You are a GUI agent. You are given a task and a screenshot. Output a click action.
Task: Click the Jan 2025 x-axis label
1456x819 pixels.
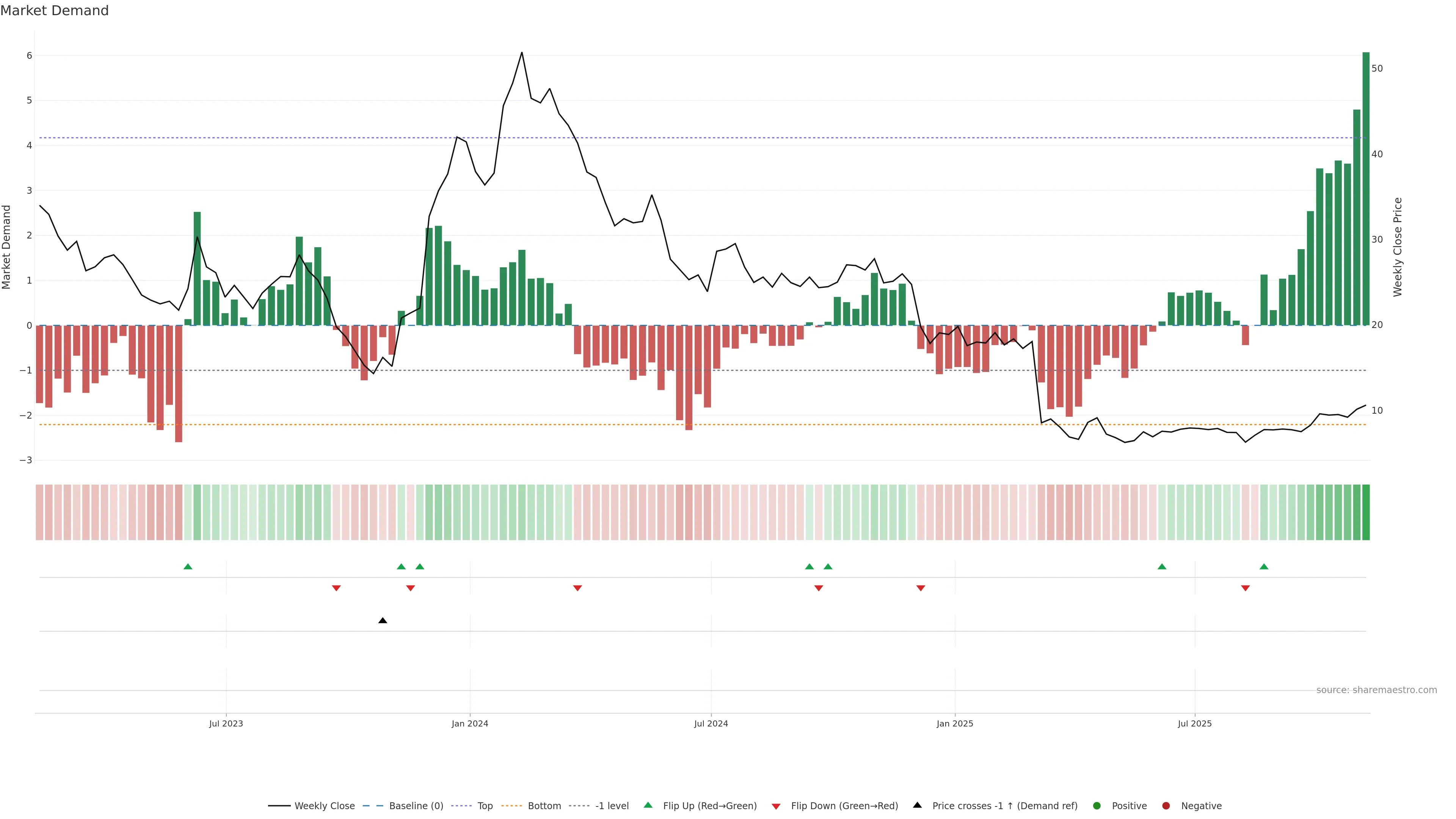[955, 723]
